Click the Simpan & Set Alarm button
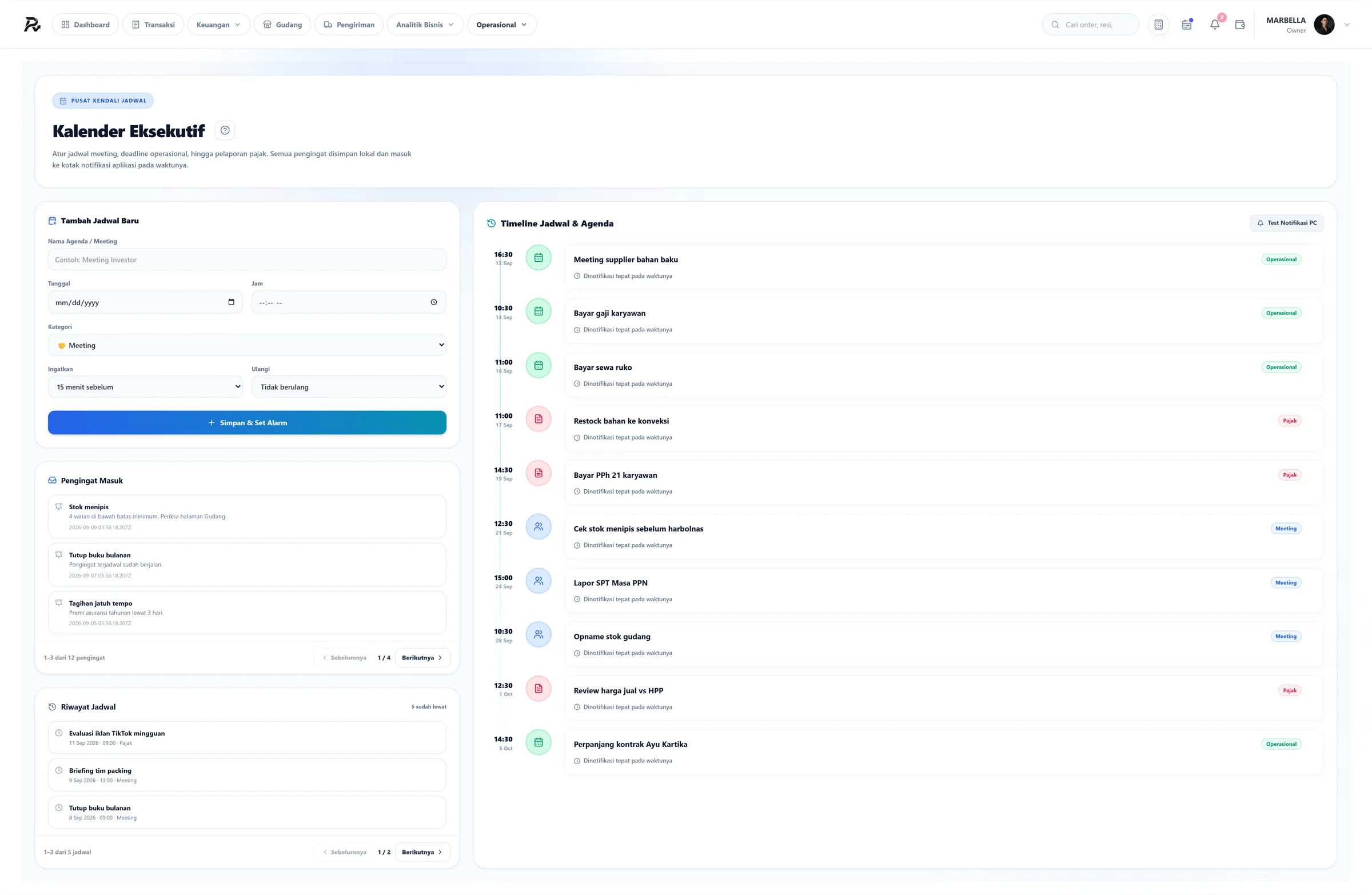The image size is (1372, 895). coord(247,422)
